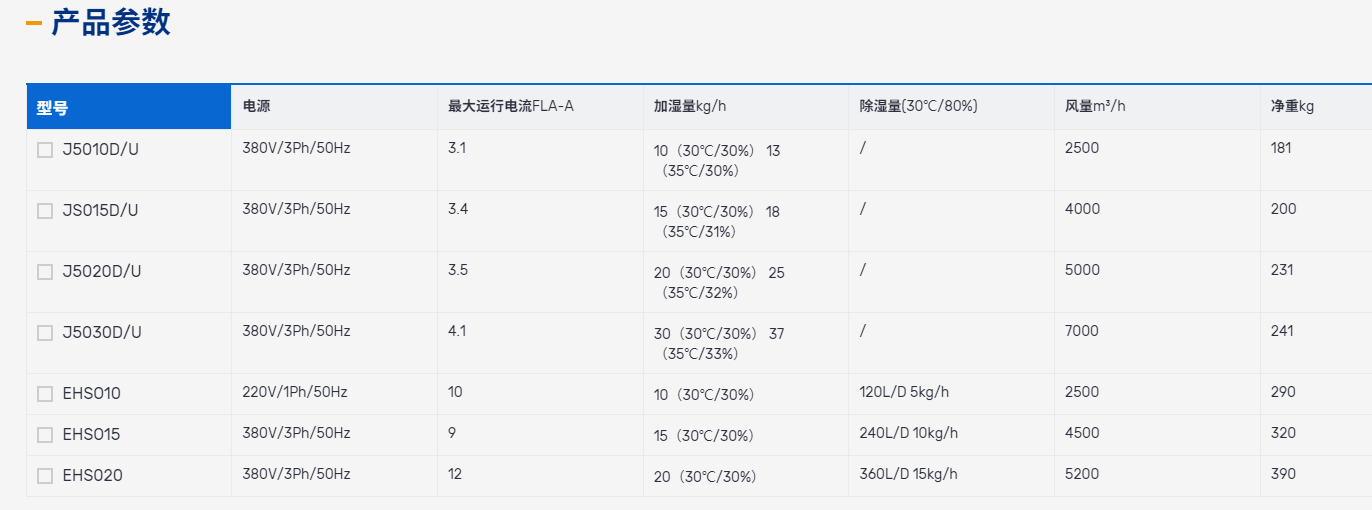
Task: Click the net weight 320
Action: [1284, 433]
